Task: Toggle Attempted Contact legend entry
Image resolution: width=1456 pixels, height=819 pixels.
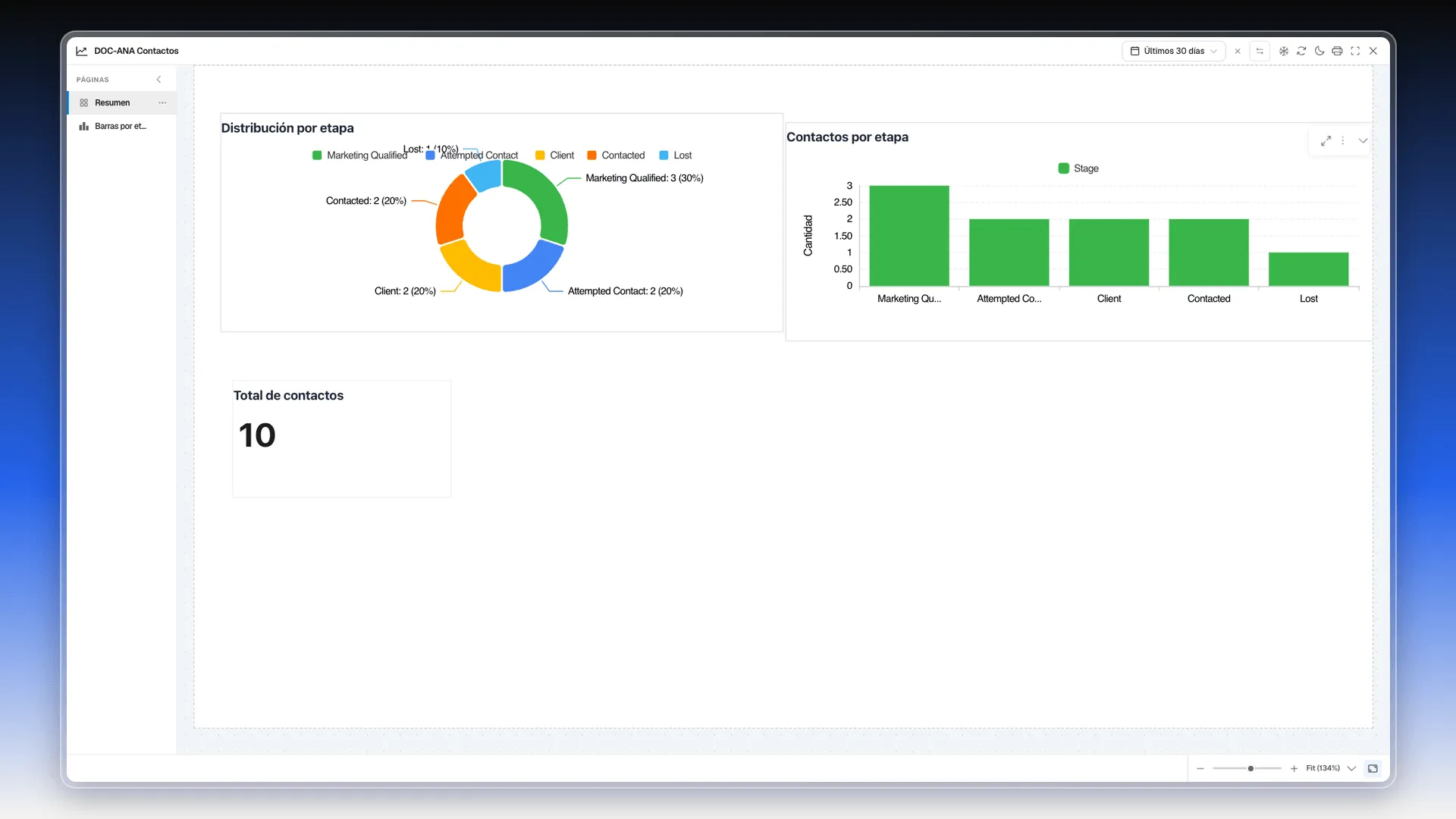Action: (472, 155)
